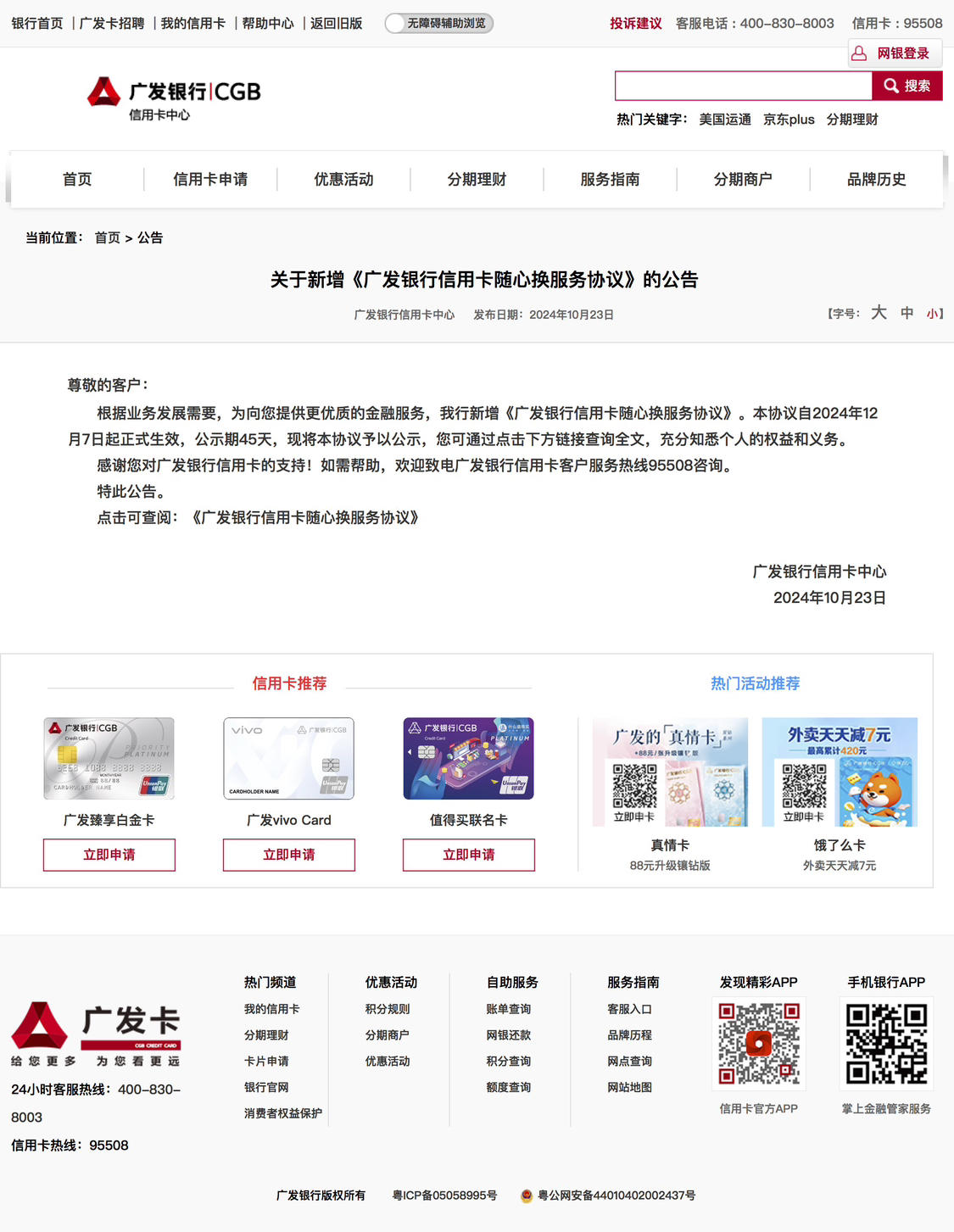This screenshot has height=1232, width=954.
Task: Open footer link 银行官网
Action: [x=266, y=1087]
